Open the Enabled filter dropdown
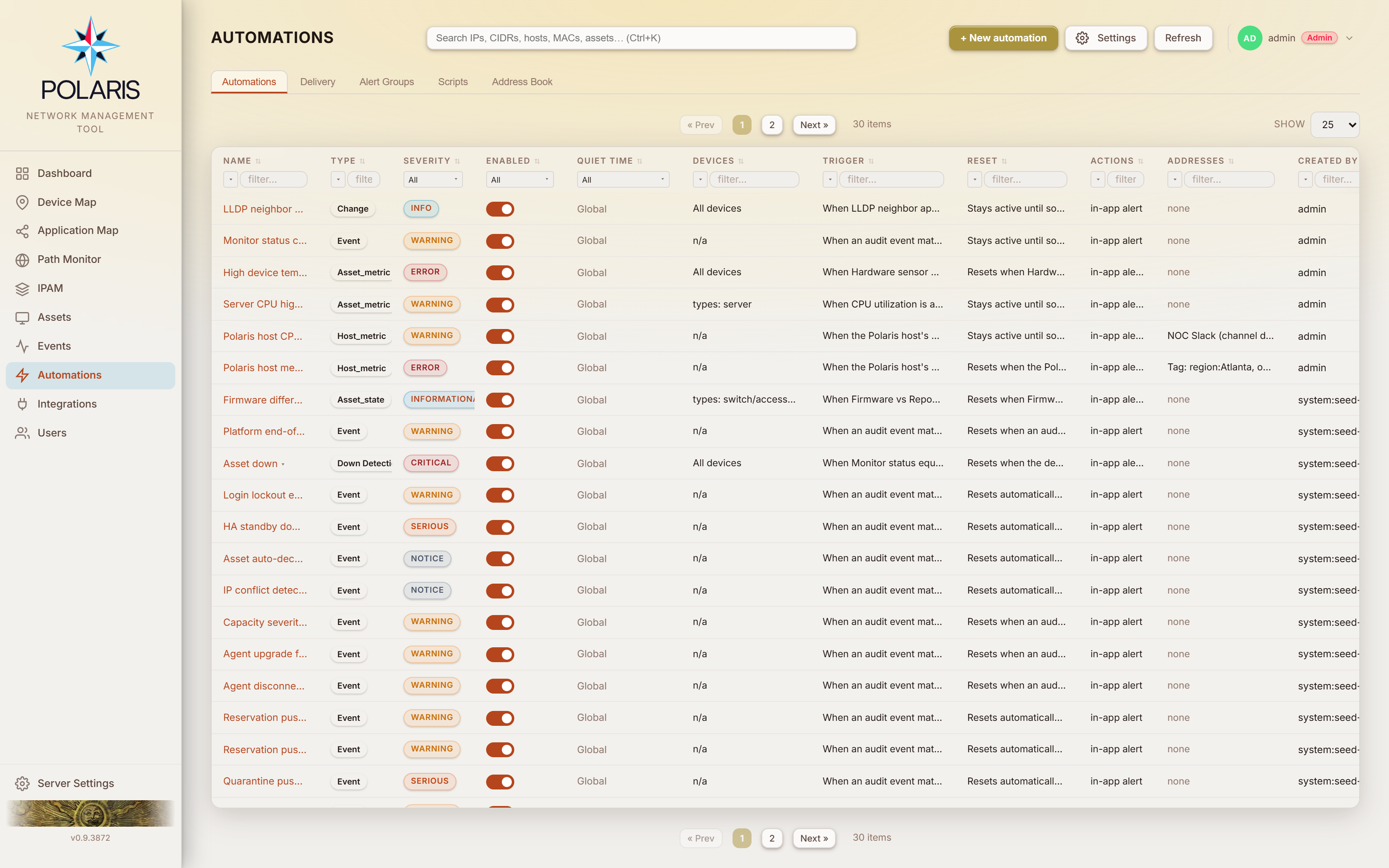 click(x=520, y=180)
